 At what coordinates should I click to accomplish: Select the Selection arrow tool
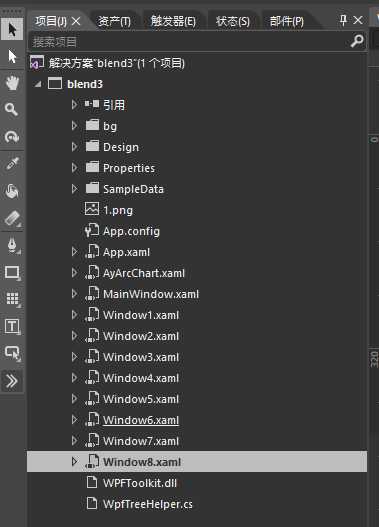[x=12, y=30]
